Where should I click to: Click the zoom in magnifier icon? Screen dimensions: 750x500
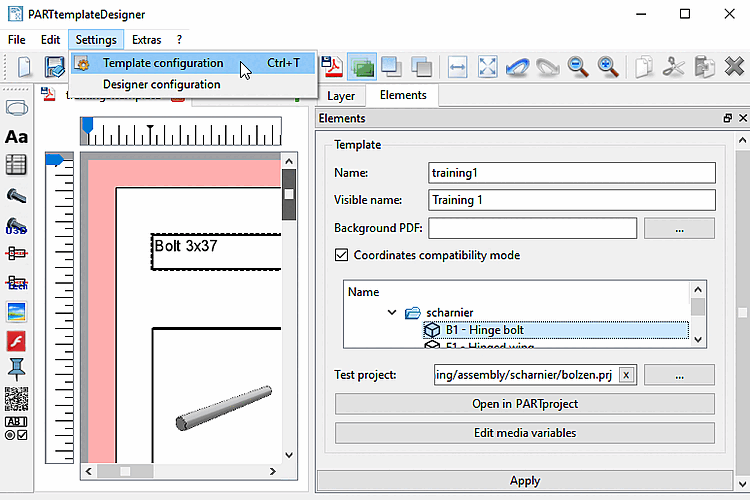tap(607, 67)
